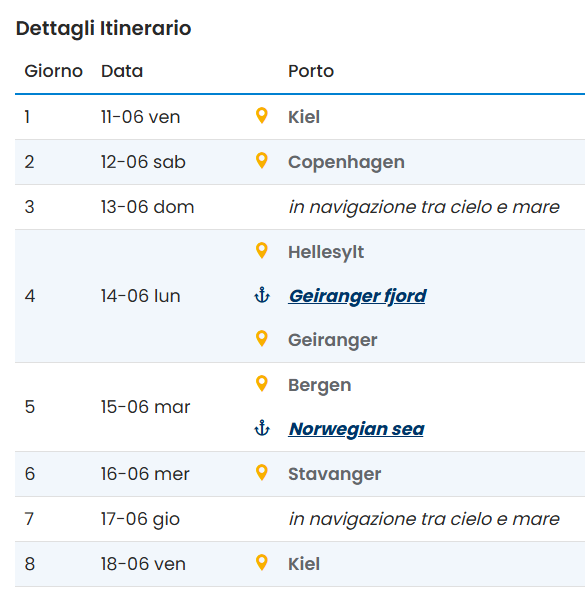585x601 pixels.
Task: Select the Stavanger port name
Action: point(334,475)
